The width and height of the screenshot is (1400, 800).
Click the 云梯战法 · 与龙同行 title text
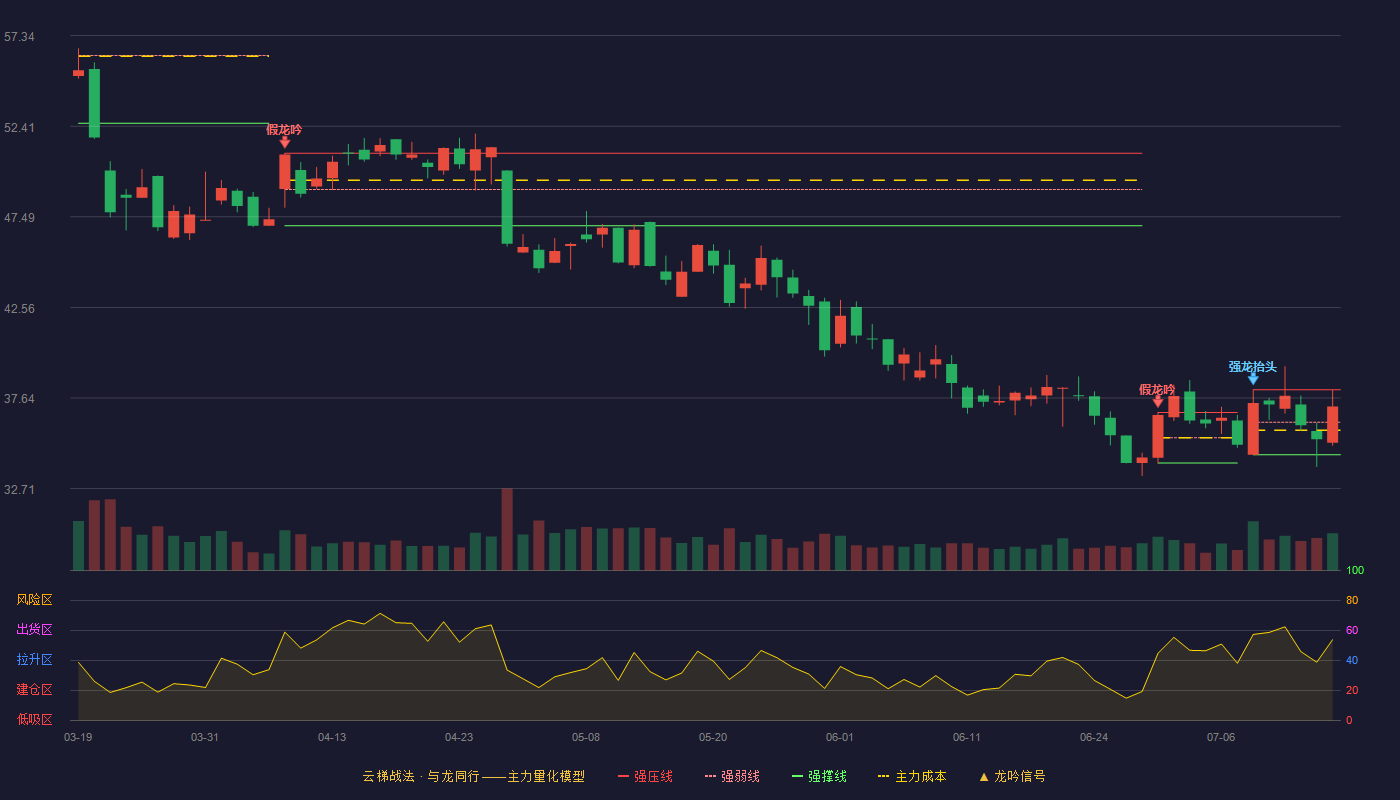point(421,776)
